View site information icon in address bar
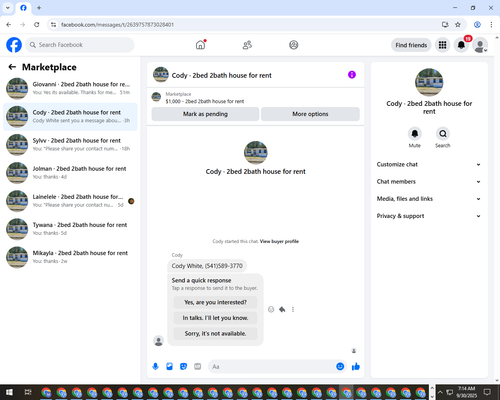The width and height of the screenshot is (500, 400). (x=53, y=25)
